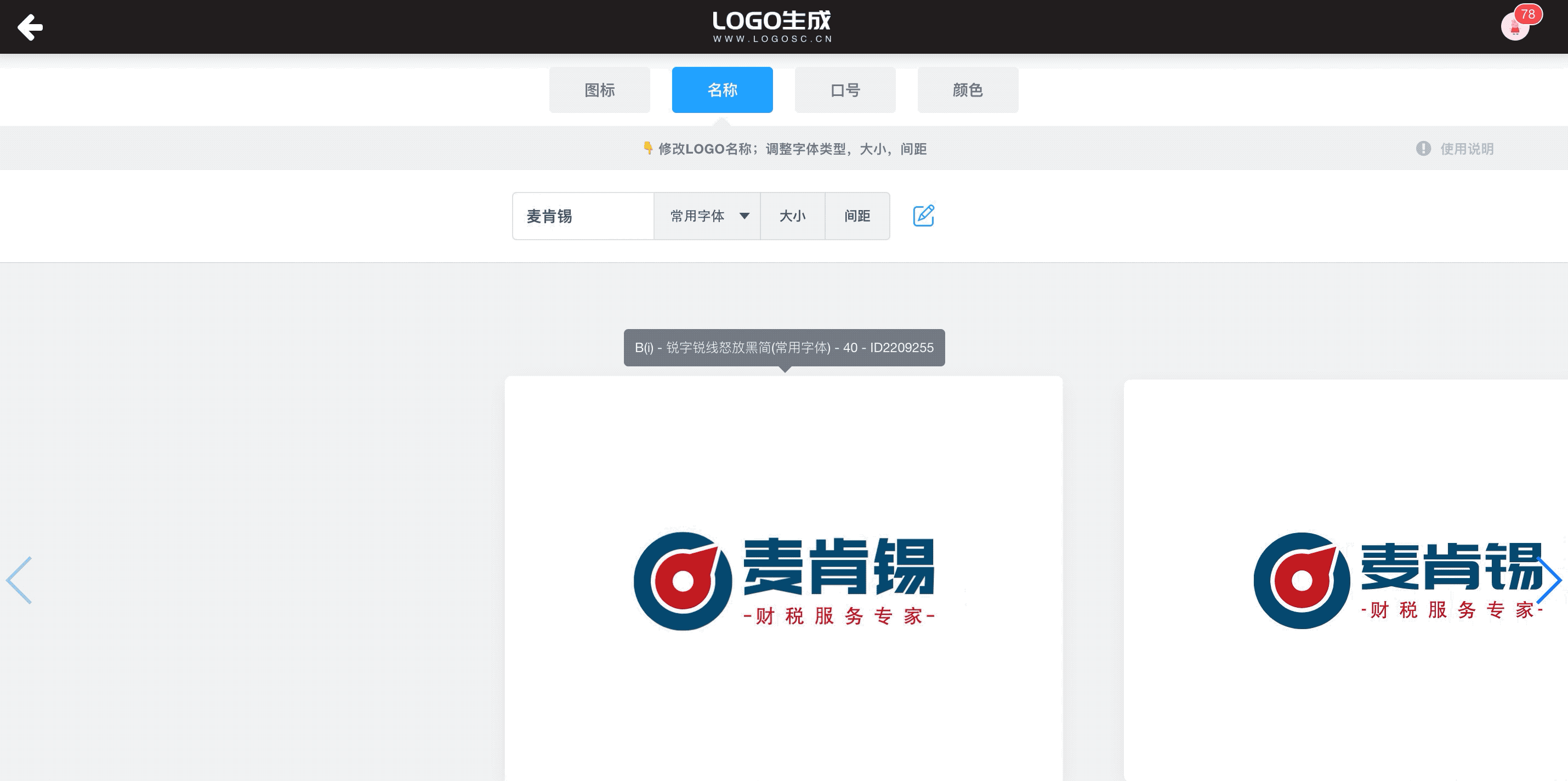
Task: Click the back arrow icon
Action: click(30, 27)
